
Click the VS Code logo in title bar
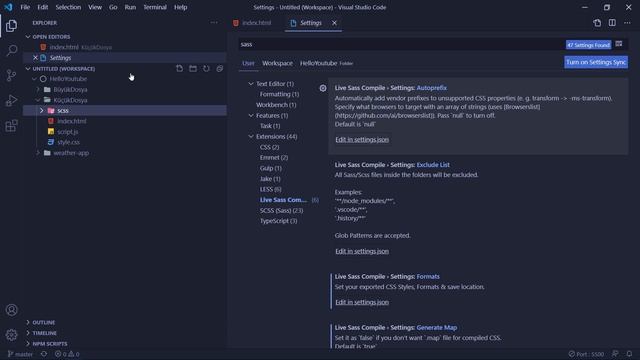point(8,7)
